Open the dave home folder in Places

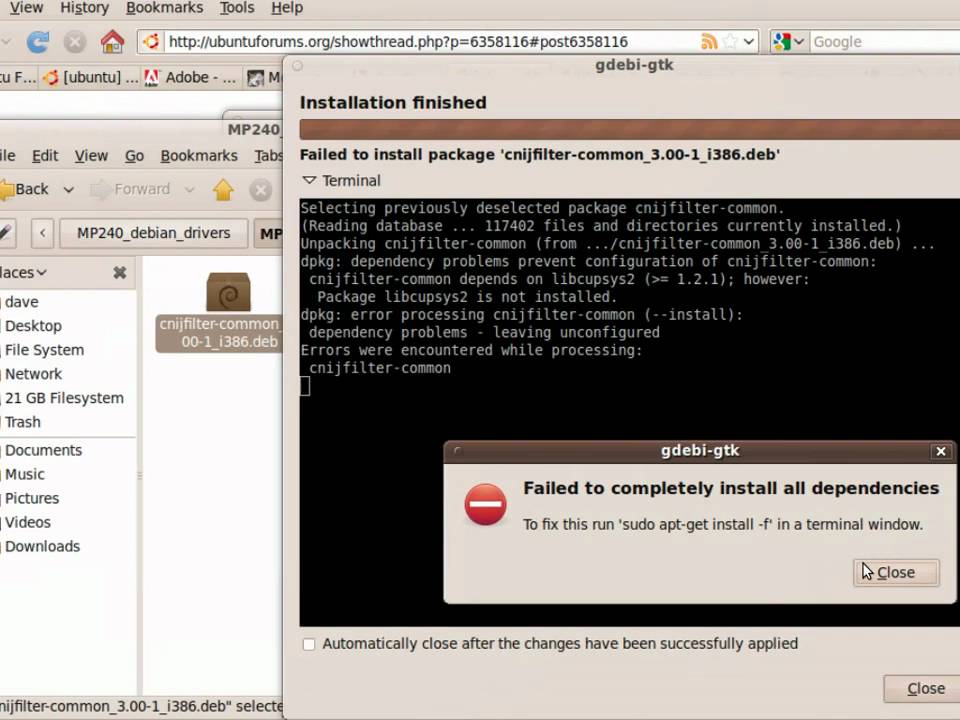tap(21, 302)
